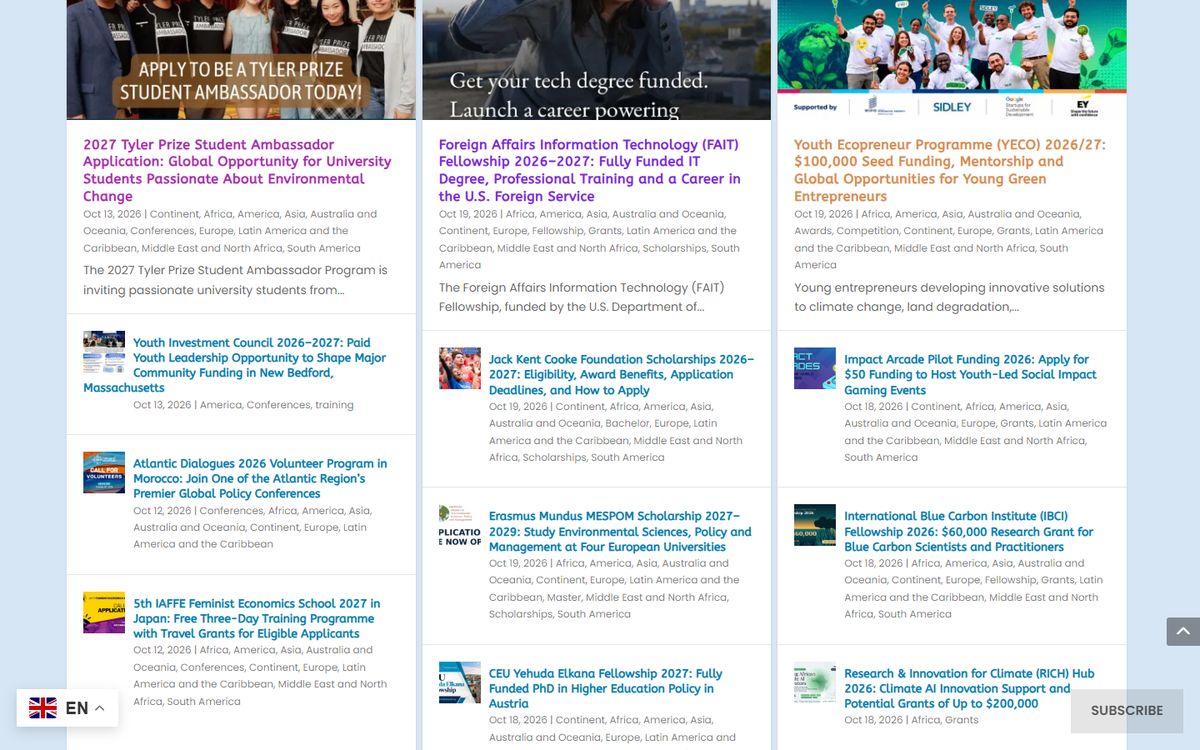Open Erasmus Mundus MESPOM Scholarship article
Viewport: 1200px width, 750px height.
tap(620, 531)
